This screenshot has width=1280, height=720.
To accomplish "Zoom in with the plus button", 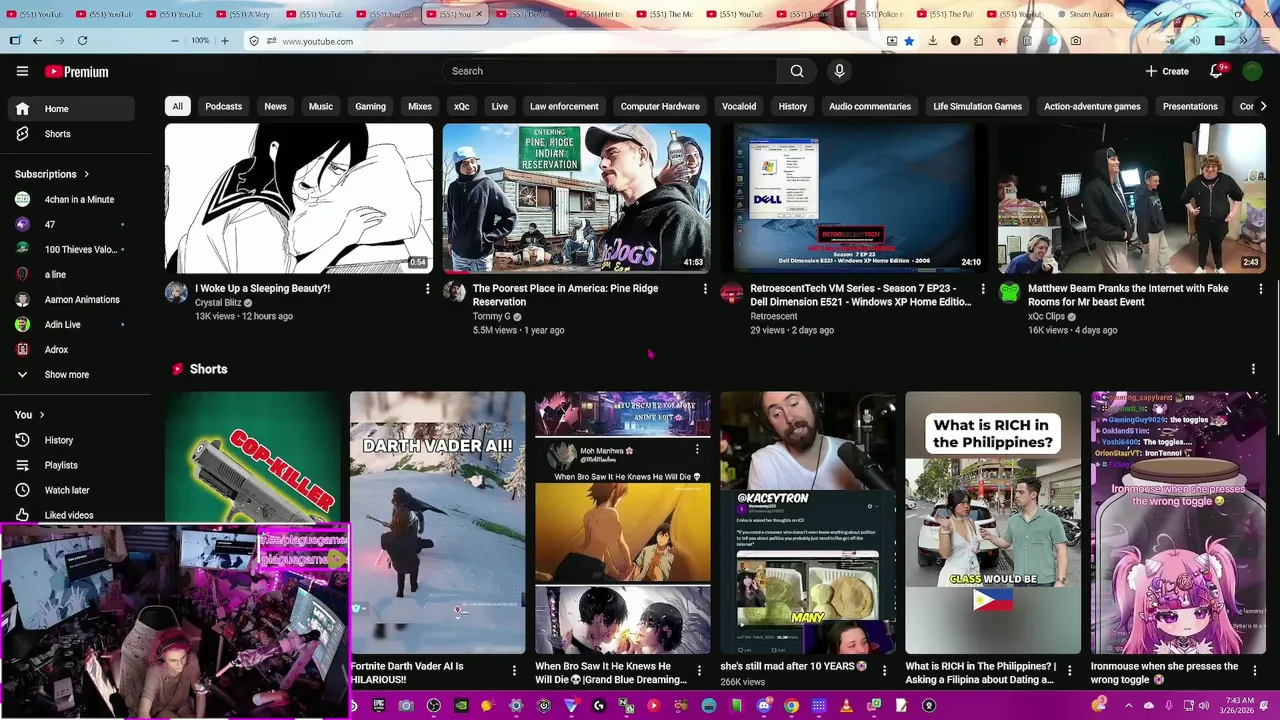I will pos(224,41).
